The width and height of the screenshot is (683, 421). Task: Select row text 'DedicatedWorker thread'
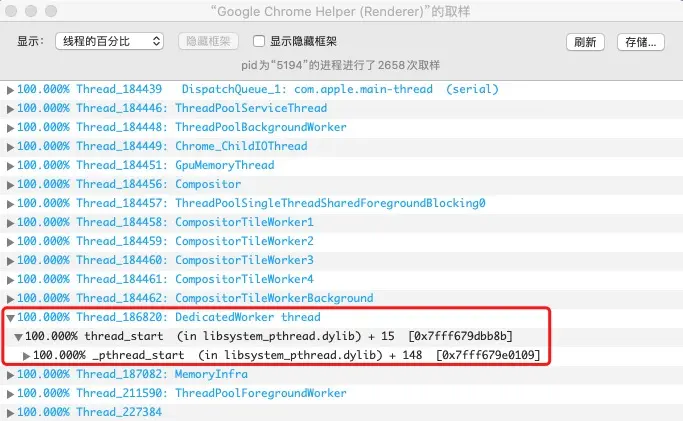[247, 317]
